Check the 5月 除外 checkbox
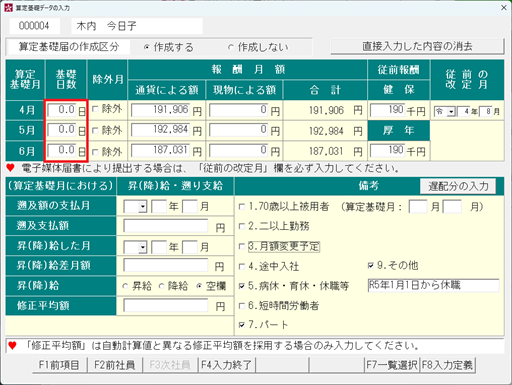 click(95, 130)
